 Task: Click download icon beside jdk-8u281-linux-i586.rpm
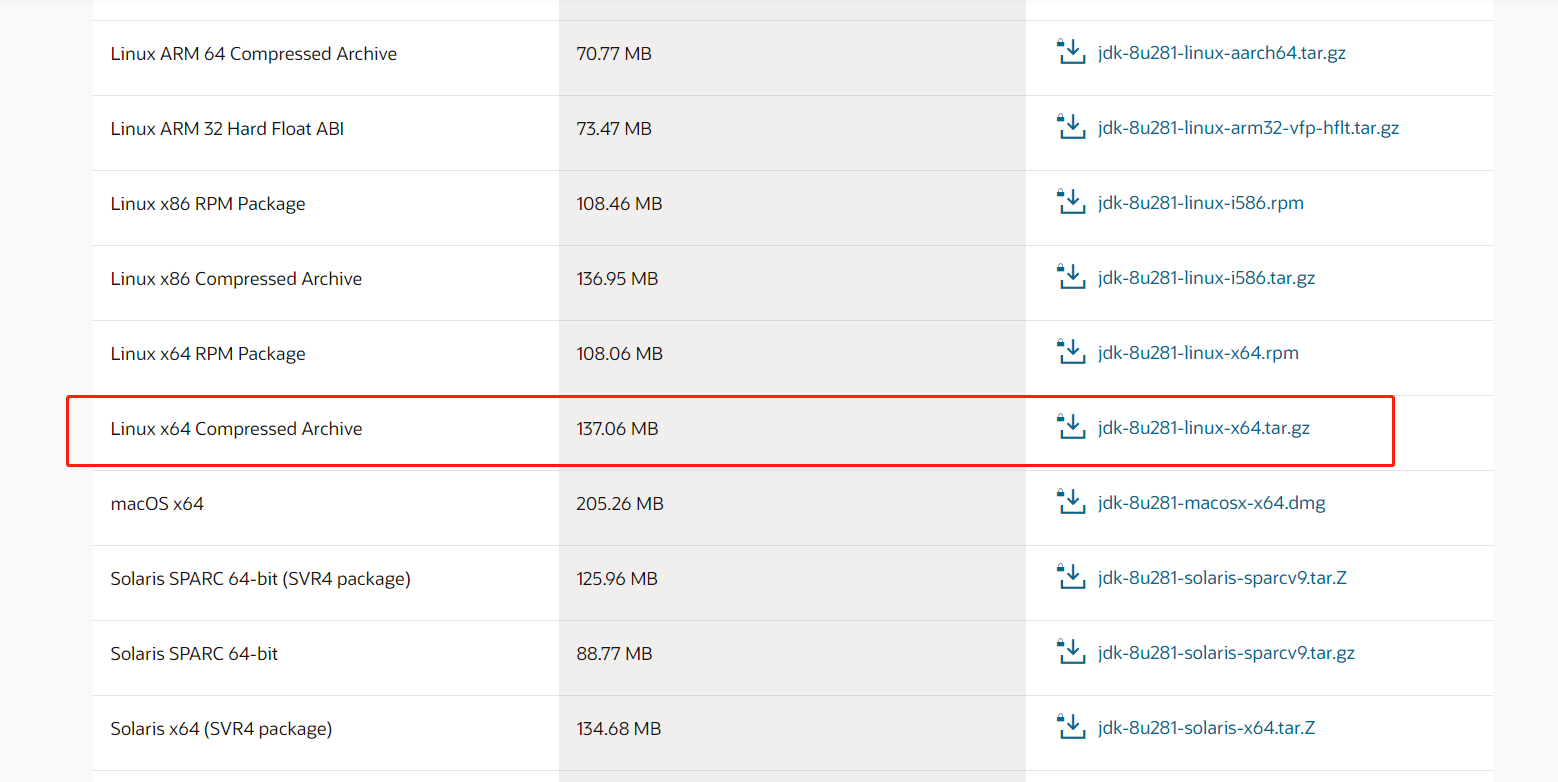pyautogui.click(x=1071, y=202)
